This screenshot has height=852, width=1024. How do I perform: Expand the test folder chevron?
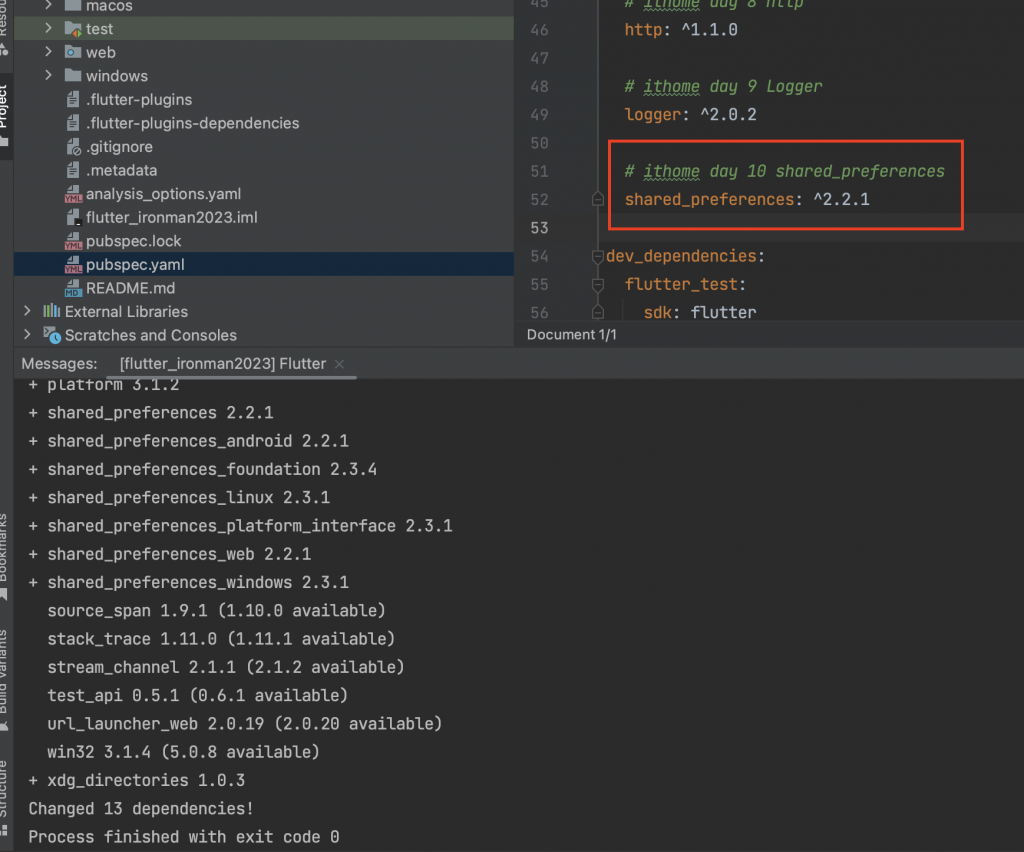[48, 28]
